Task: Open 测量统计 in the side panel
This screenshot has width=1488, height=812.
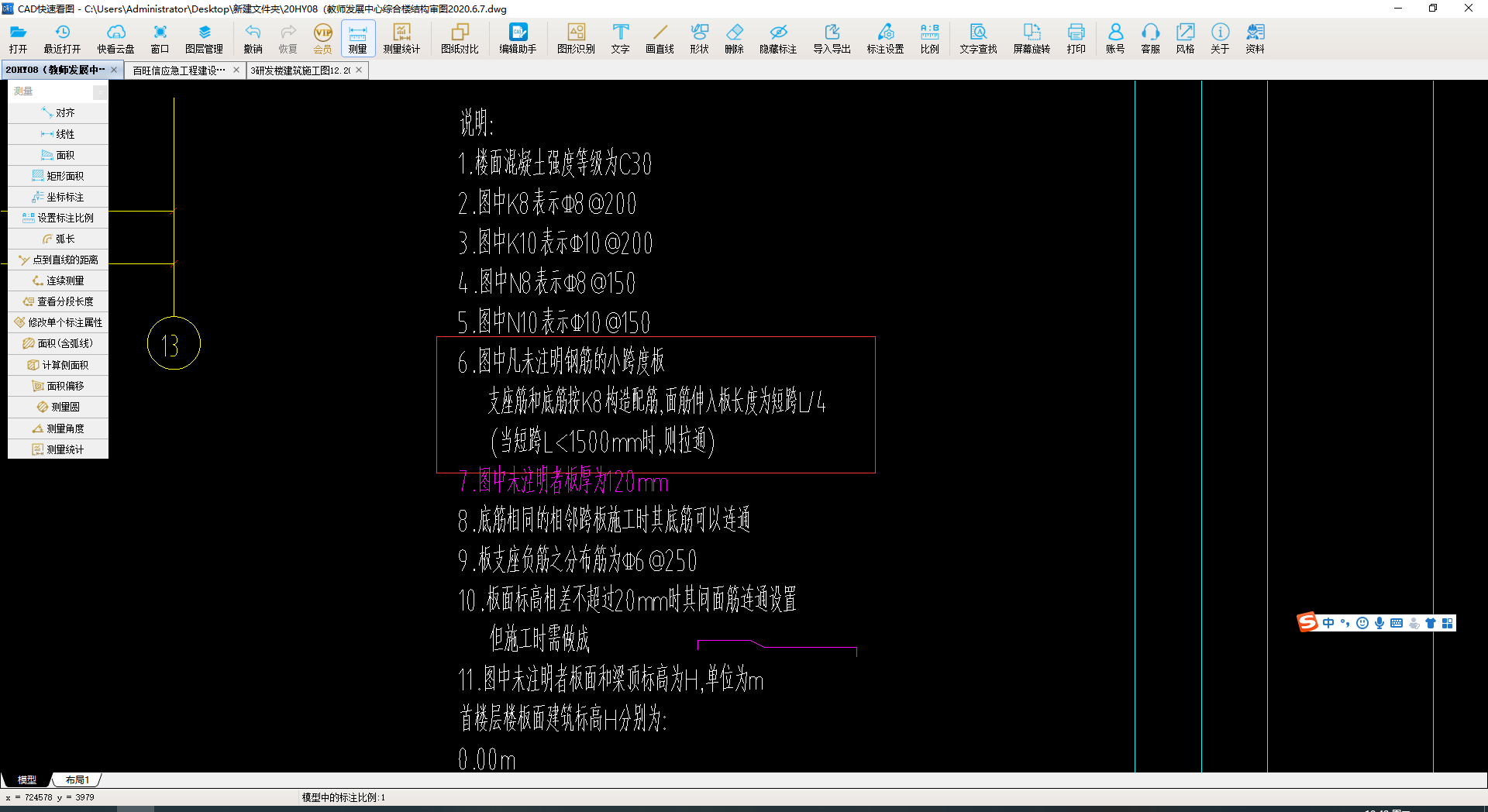Action: pos(58,449)
